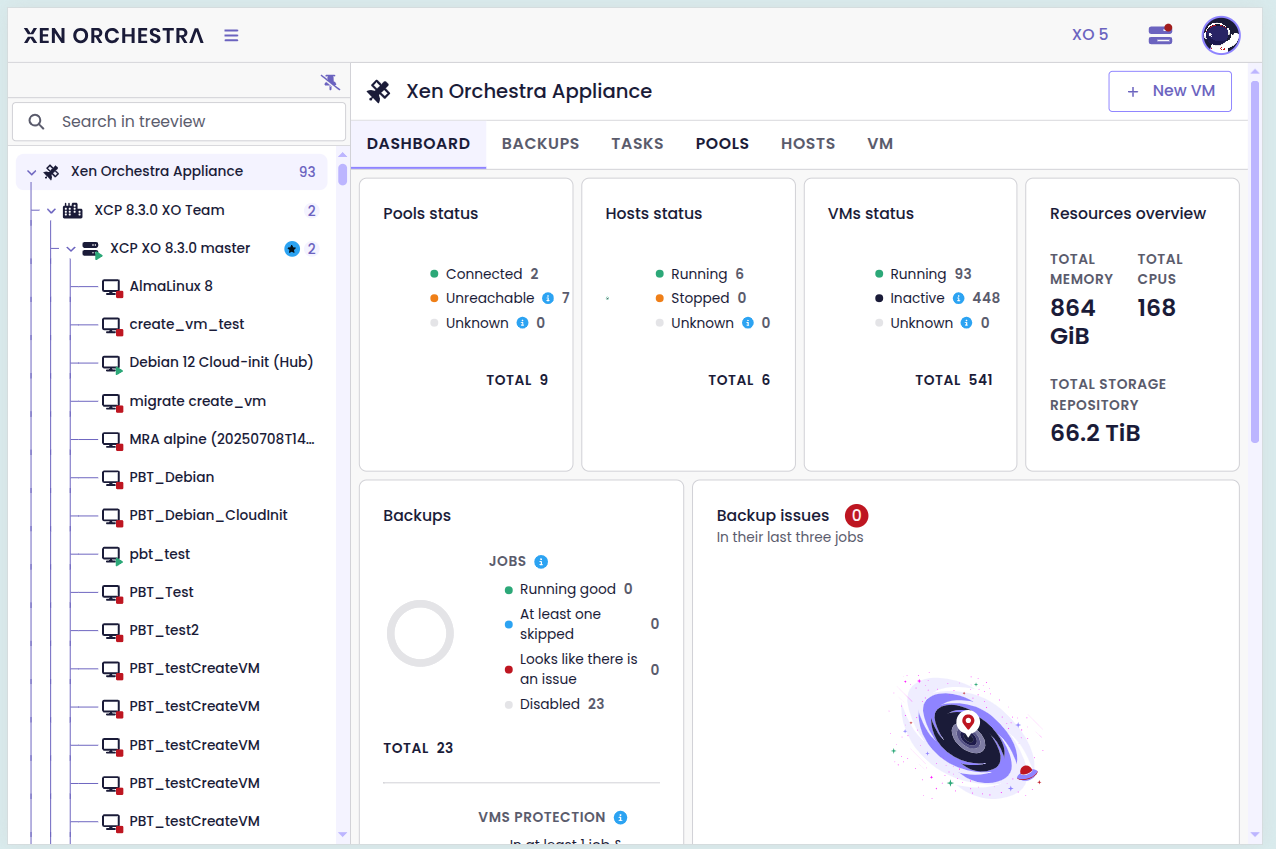This screenshot has width=1276, height=849.
Task: Show info for Unreachable pools
Action: point(548,298)
